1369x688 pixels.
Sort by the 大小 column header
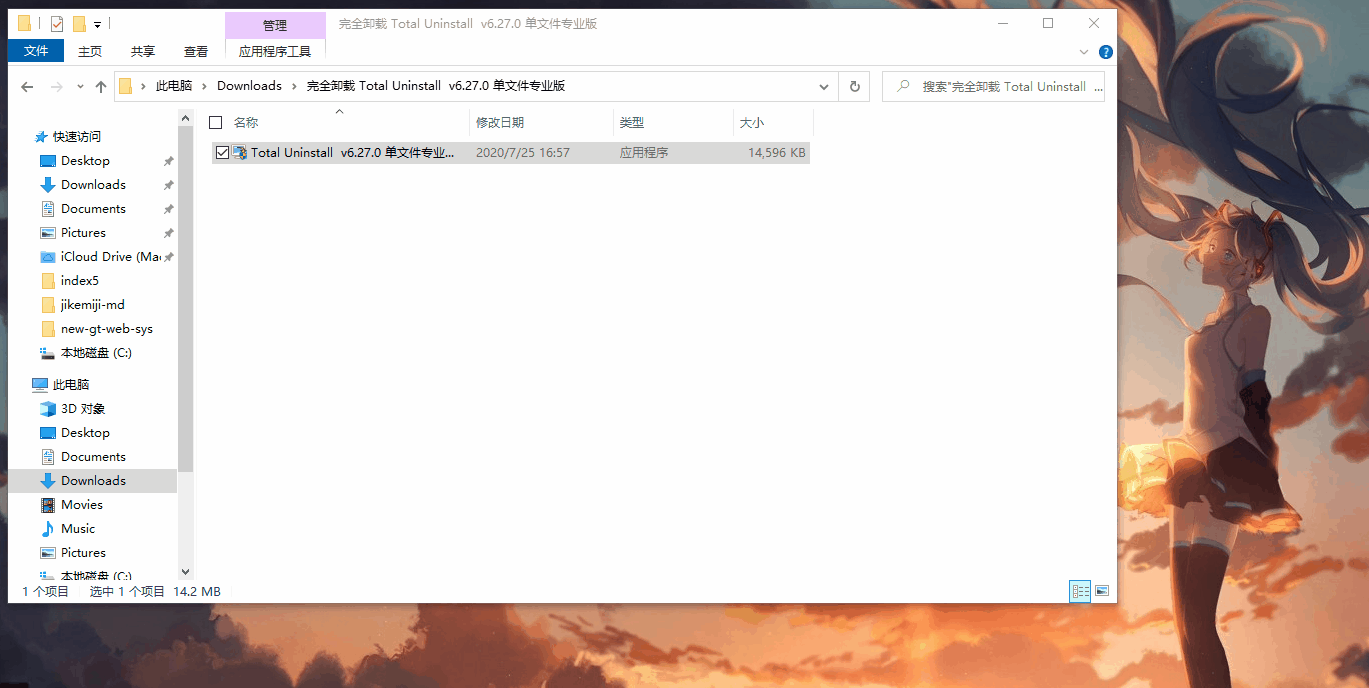point(752,122)
